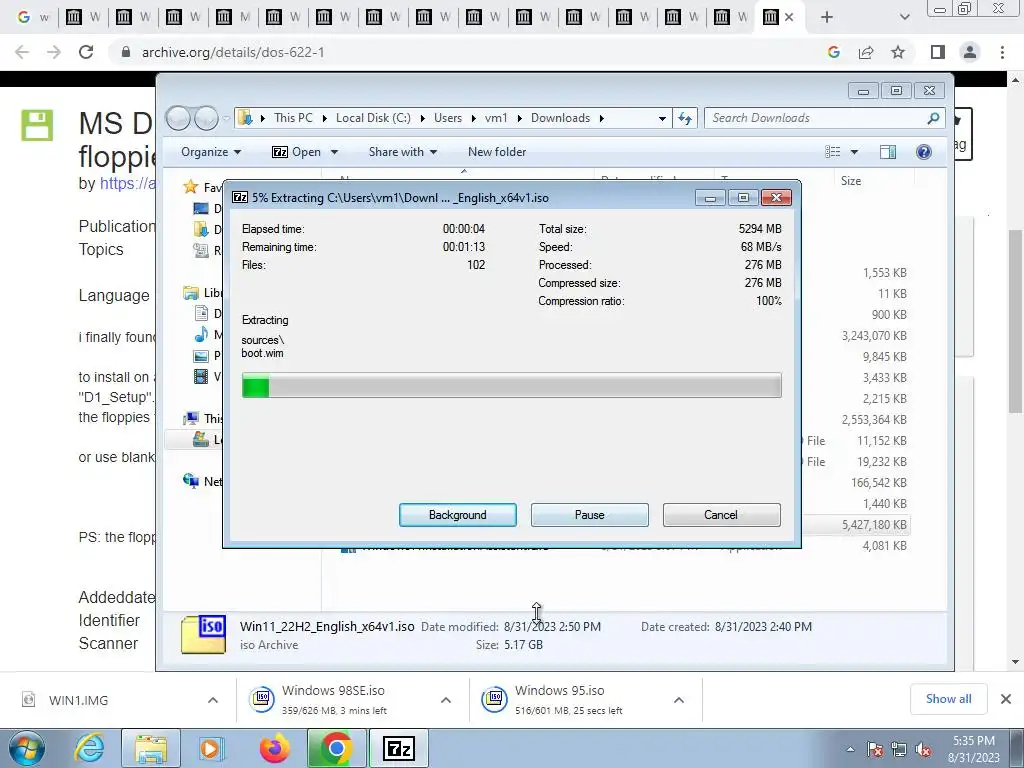Viewport: 1024px width, 768px height.
Task: Open Explorer help icon
Action: click(923, 152)
